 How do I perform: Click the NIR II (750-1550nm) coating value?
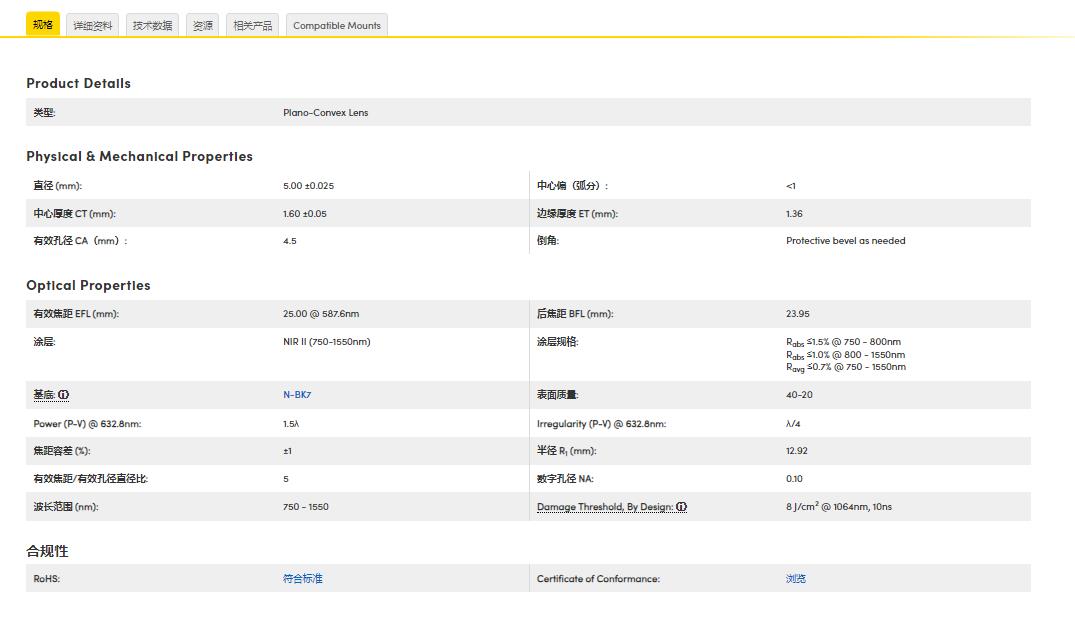[x=326, y=342]
